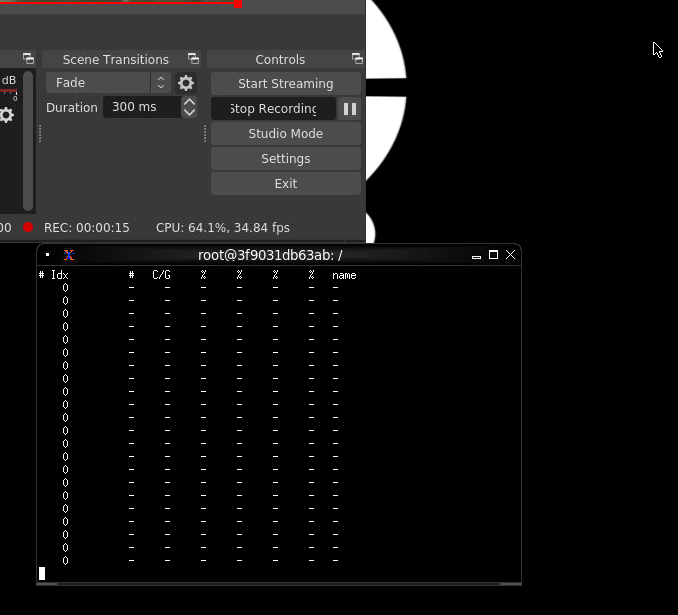Click the audio mixer vertical scrollbar

pyautogui.click(x=28, y=141)
